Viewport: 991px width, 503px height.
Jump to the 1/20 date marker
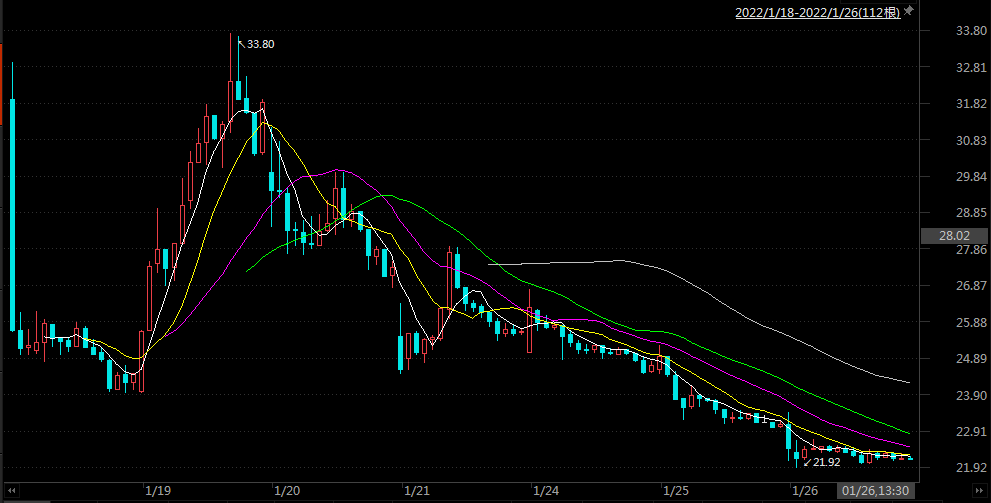(287, 491)
